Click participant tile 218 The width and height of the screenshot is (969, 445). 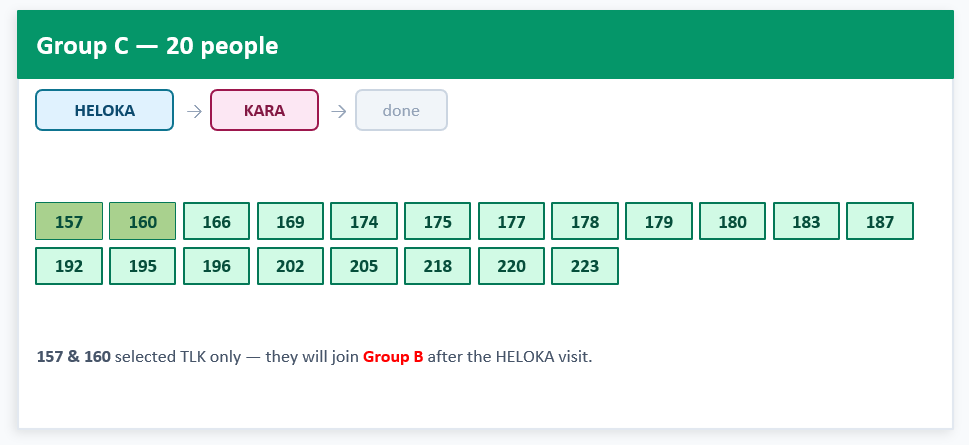click(x=438, y=266)
